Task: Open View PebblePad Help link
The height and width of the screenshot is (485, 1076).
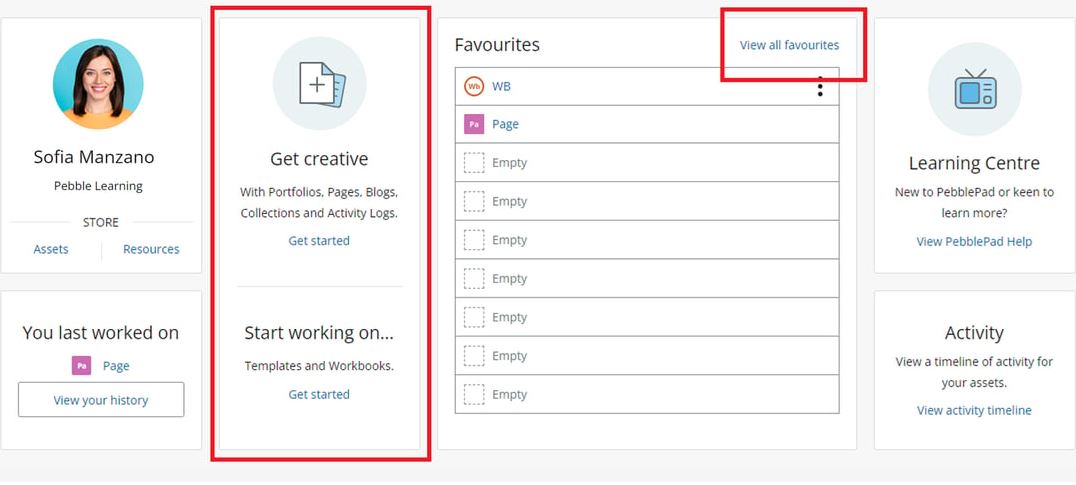Action: [974, 241]
